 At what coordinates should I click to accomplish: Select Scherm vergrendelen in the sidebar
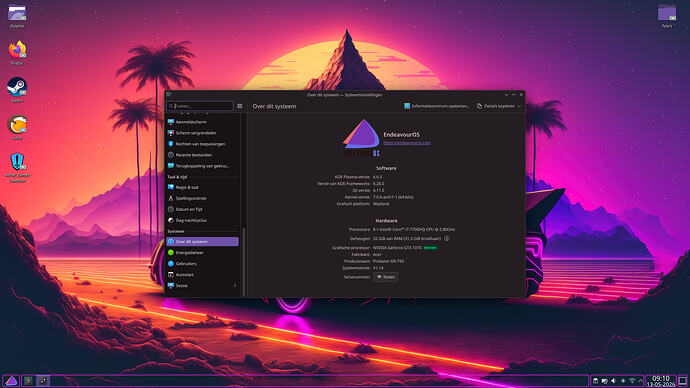click(202, 133)
